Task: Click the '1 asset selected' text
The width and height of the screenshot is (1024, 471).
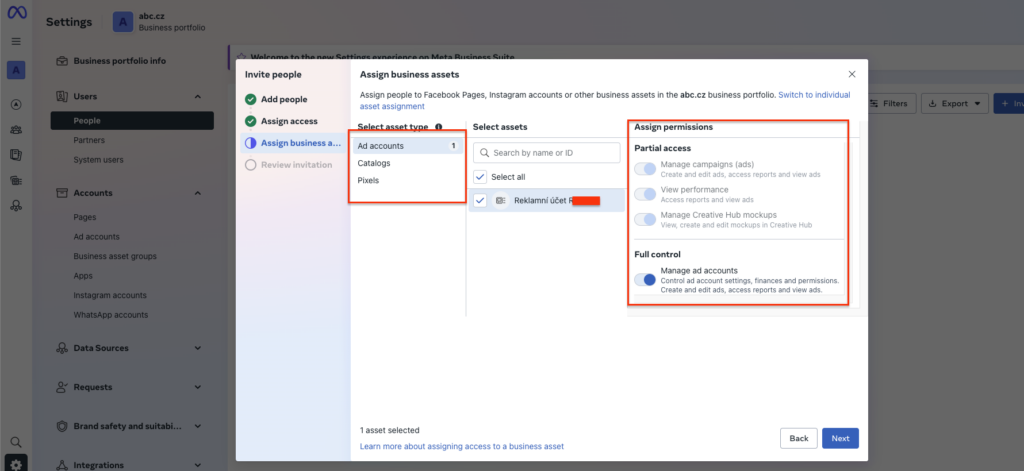Action: click(390, 430)
